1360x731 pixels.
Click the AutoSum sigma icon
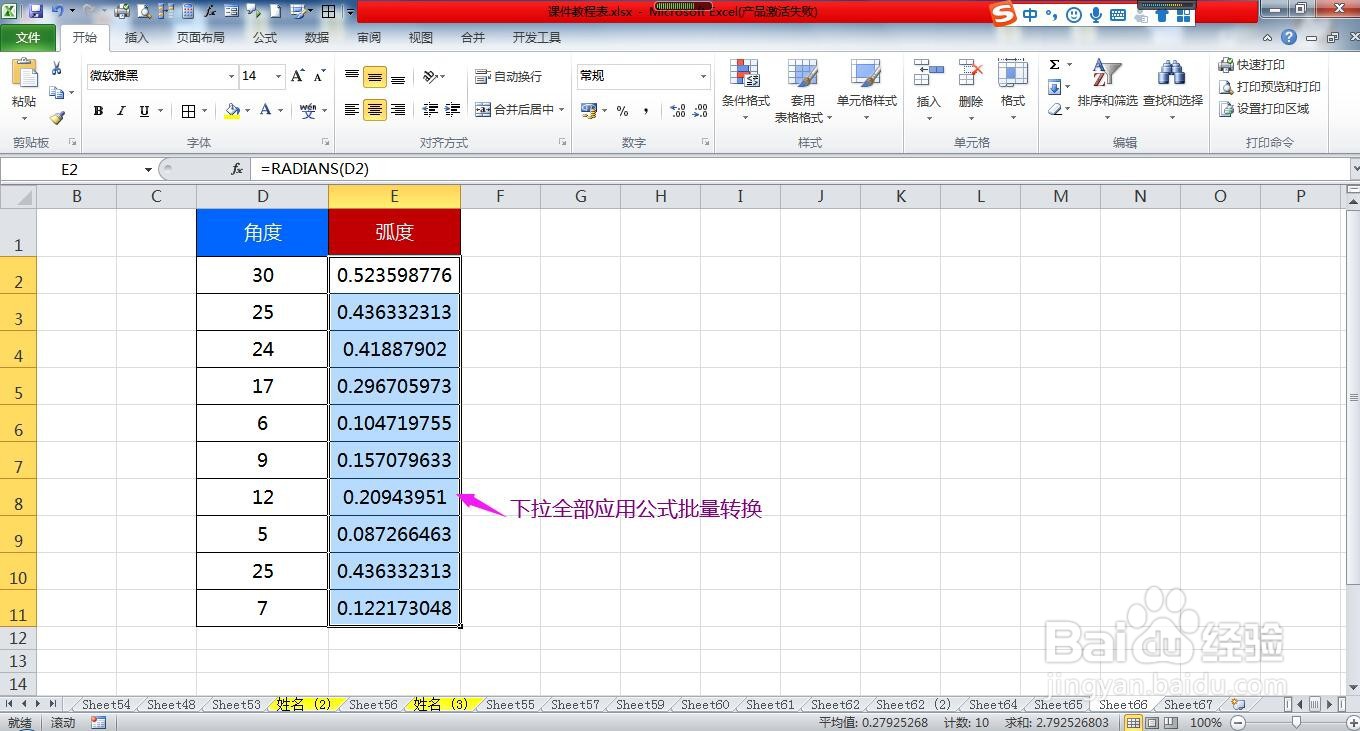click(1054, 65)
